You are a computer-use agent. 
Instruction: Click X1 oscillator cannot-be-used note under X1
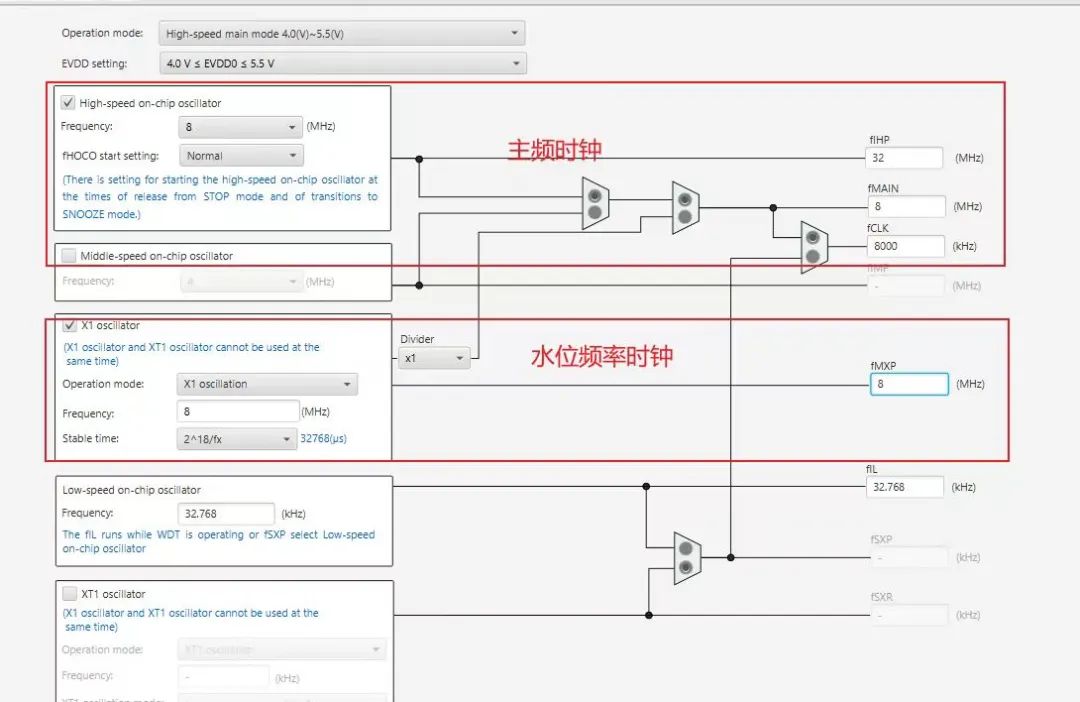point(191,354)
